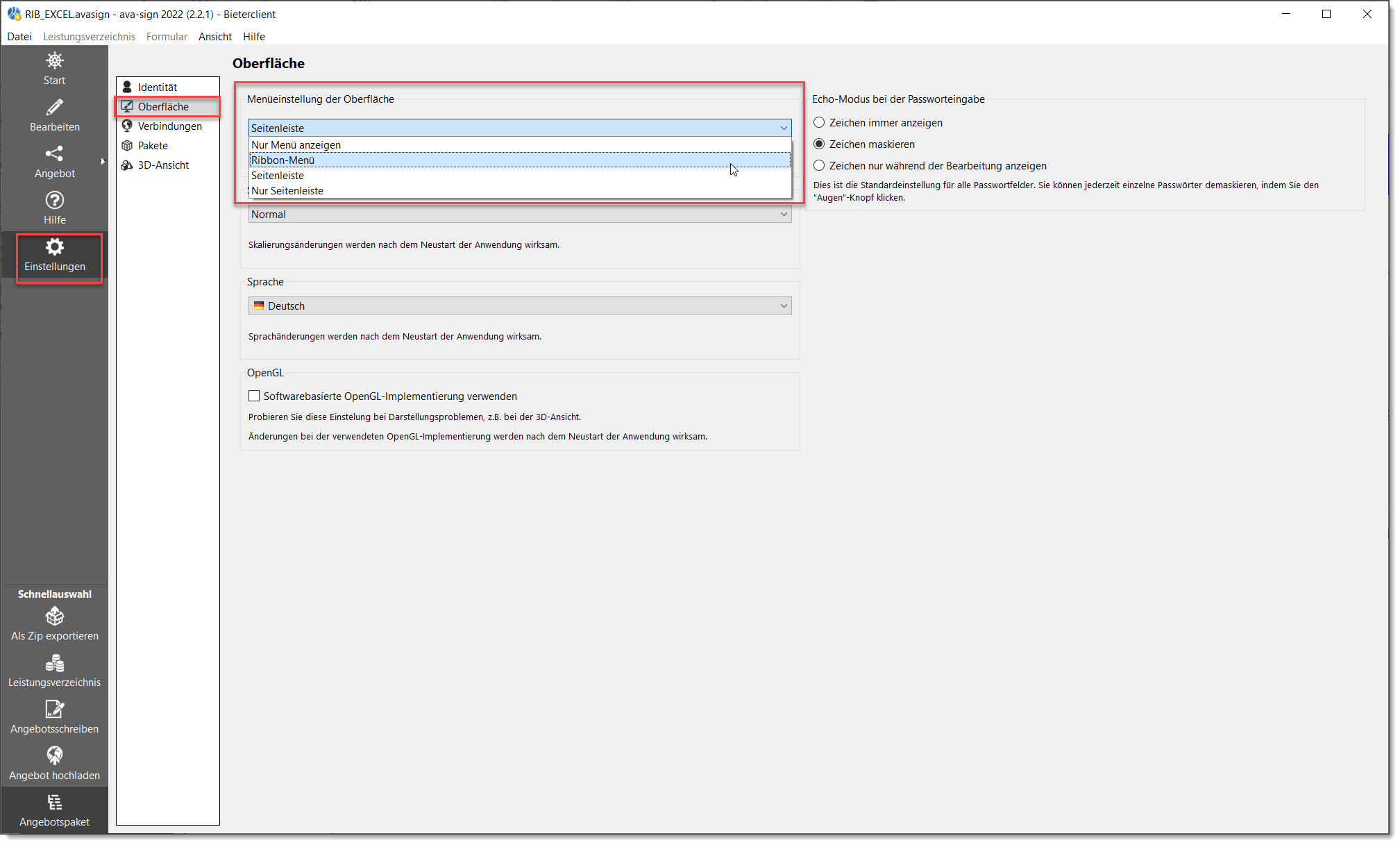Viewport: 1400px width, 845px height.
Task: Enable softwarebasierte OpenGL-Implementierung checkbox
Action: tap(254, 396)
